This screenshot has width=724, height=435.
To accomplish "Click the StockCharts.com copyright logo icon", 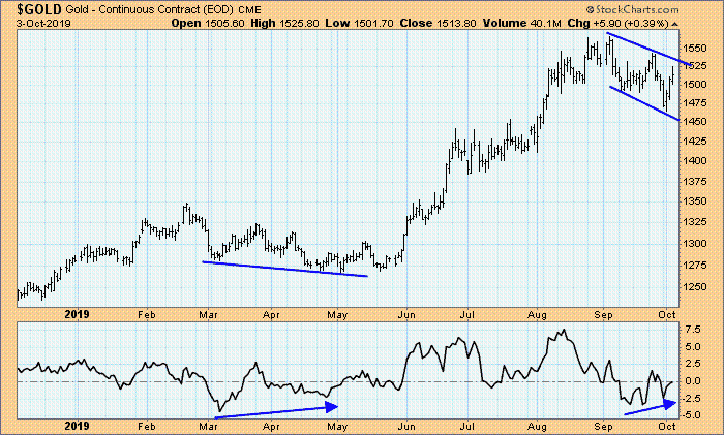I will point(590,9).
